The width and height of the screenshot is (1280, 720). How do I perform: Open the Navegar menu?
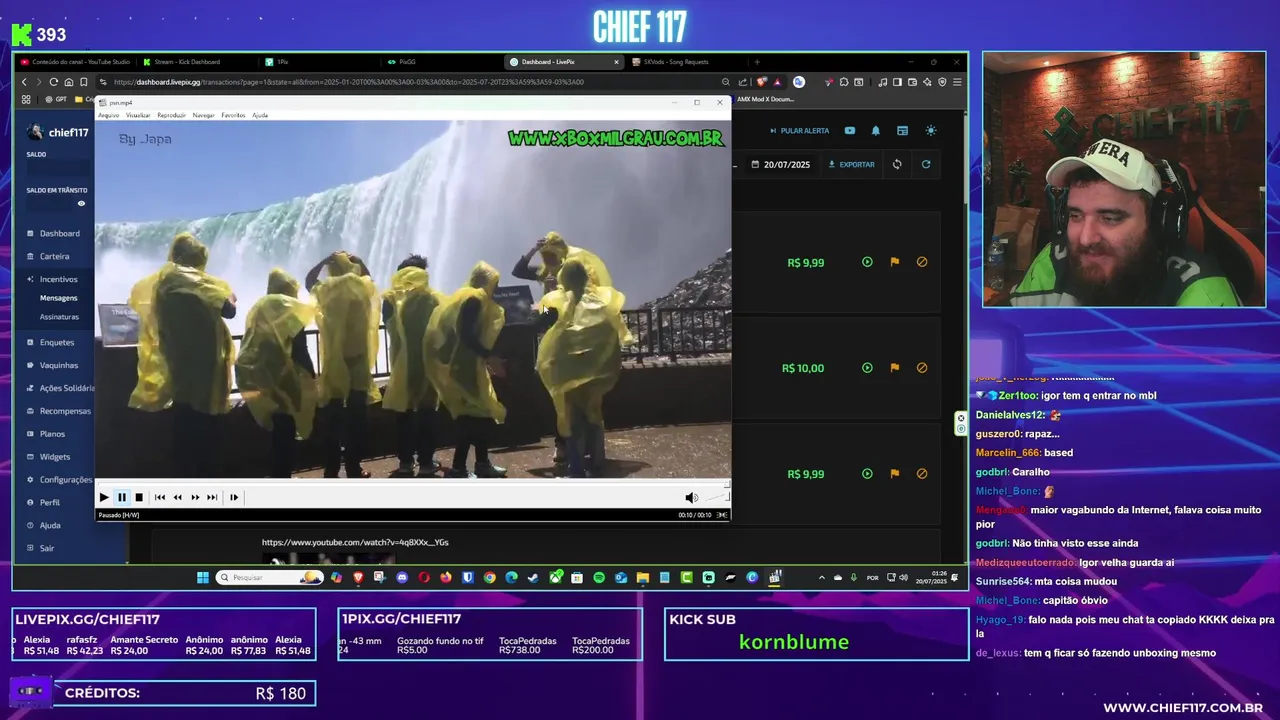tap(203, 115)
